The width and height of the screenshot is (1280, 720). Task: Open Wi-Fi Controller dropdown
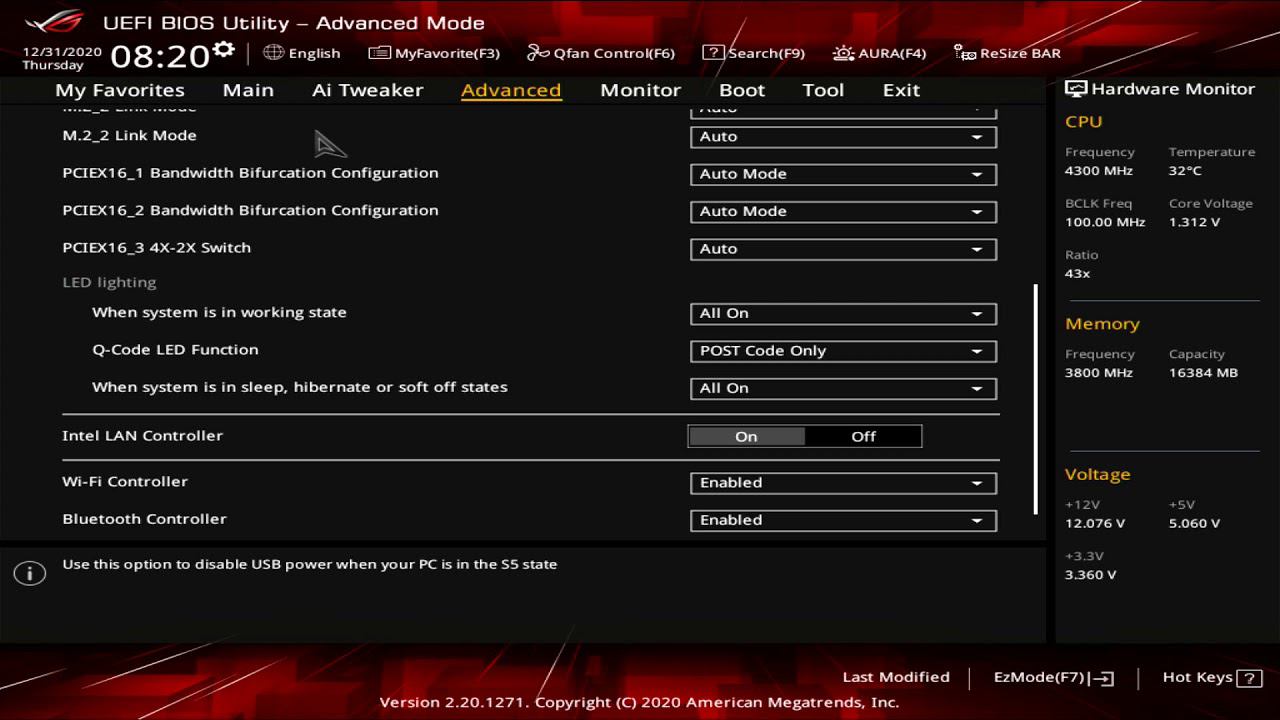click(843, 483)
